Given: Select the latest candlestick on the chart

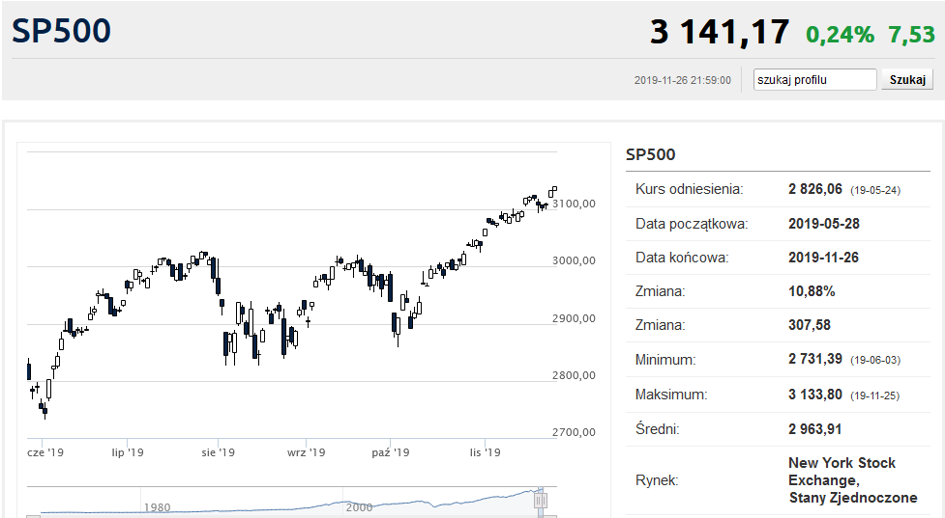Looking at the screenshot, I should pos(554,191).
